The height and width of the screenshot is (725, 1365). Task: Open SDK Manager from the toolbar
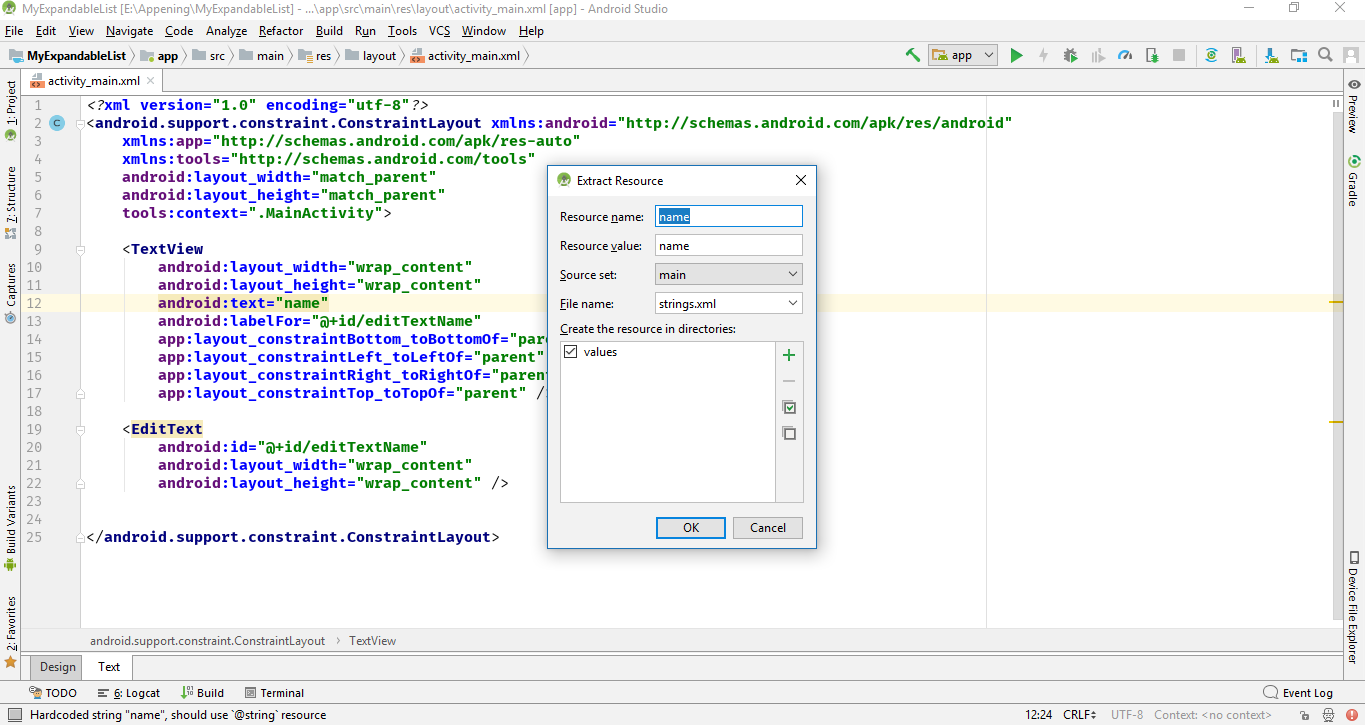tap(1270, 56)
